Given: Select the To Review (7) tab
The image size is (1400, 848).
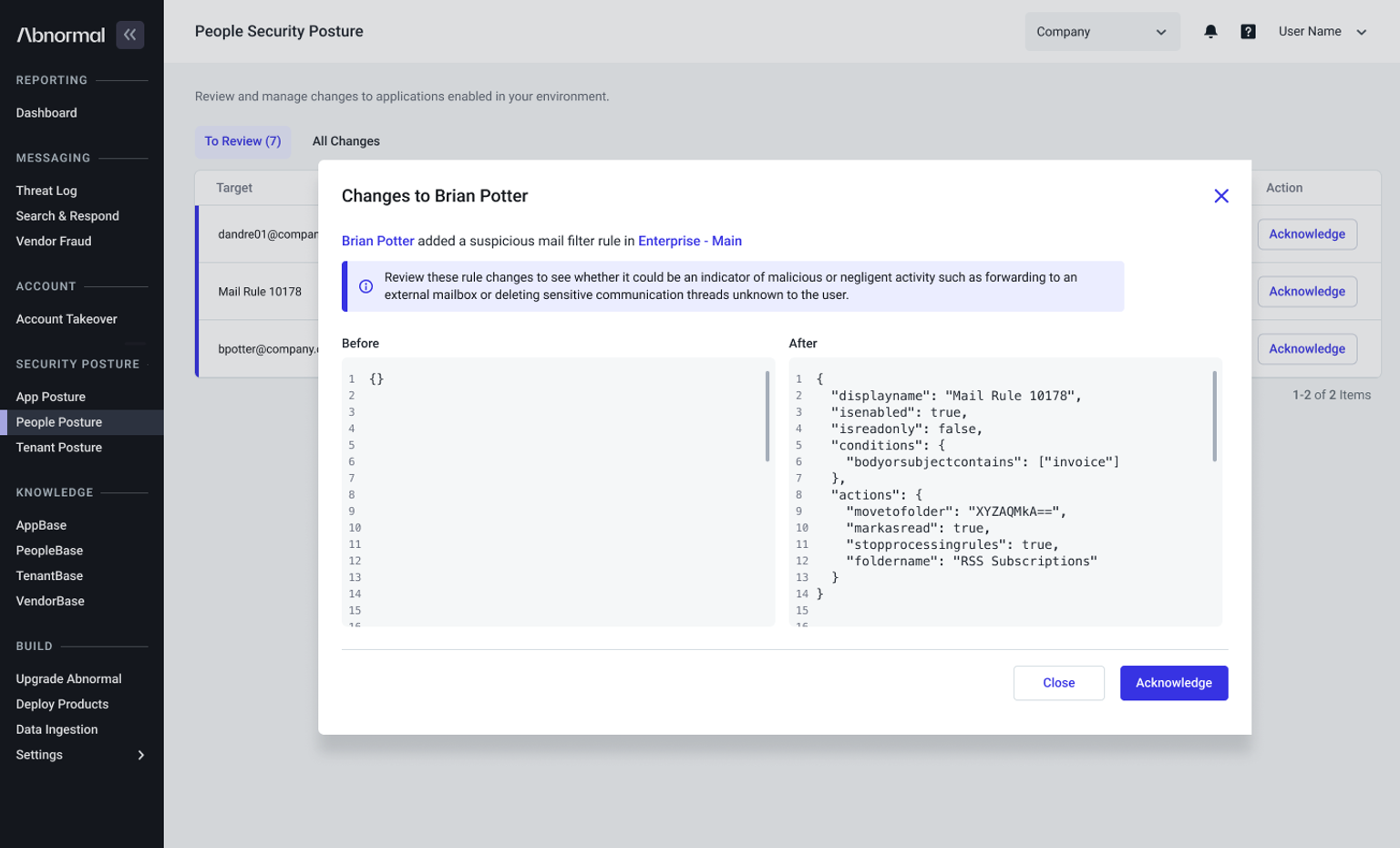Looking at the screenshot, I should tap(242, 141).
